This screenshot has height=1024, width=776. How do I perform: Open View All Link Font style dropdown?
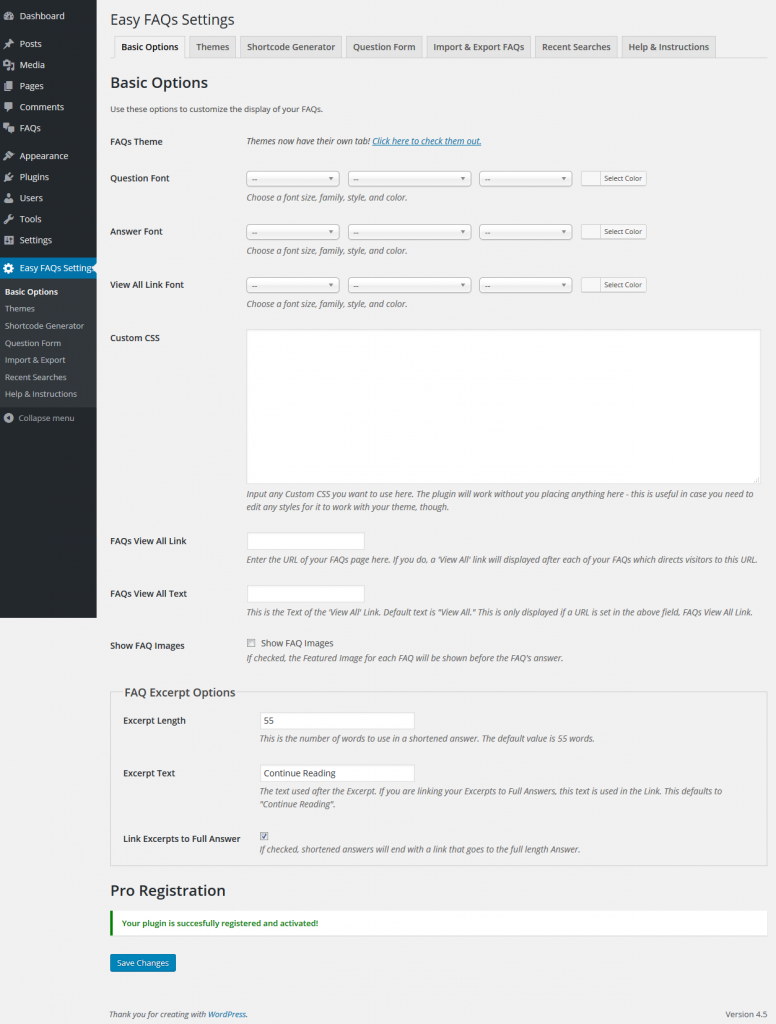[525, 285]
